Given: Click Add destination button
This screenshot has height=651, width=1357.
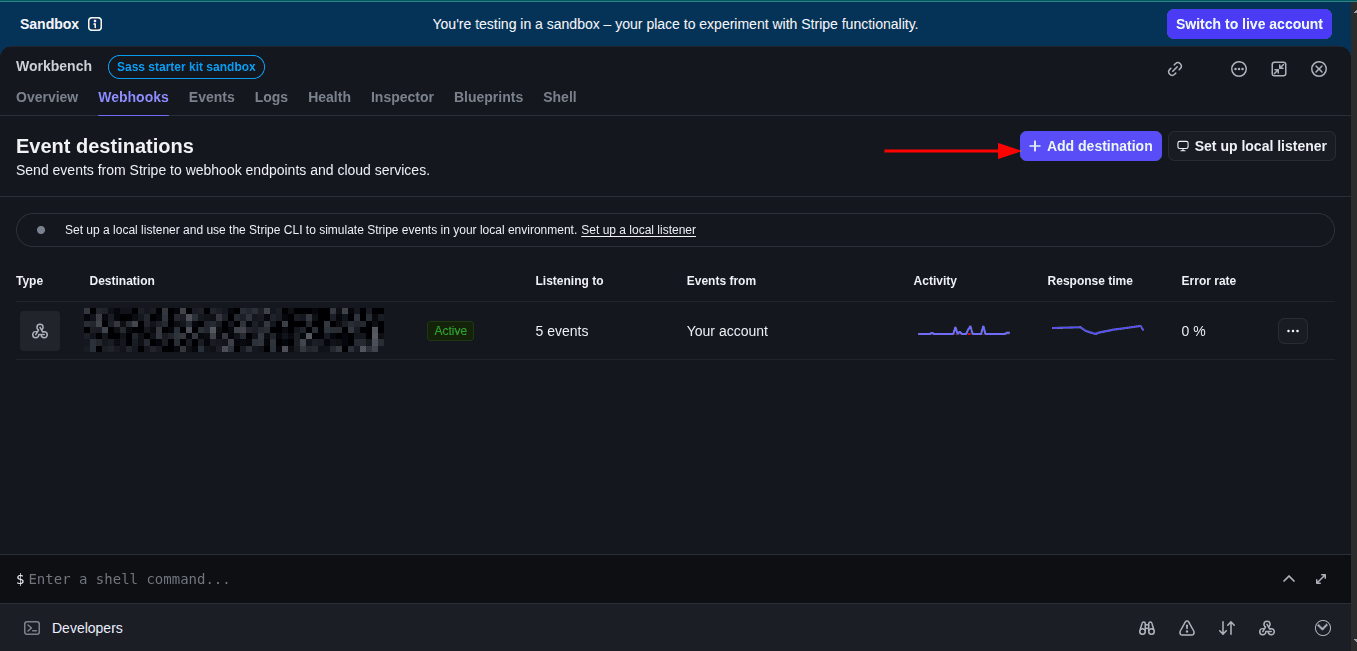Looking at the screenshot, I should tap(1091, 146).
